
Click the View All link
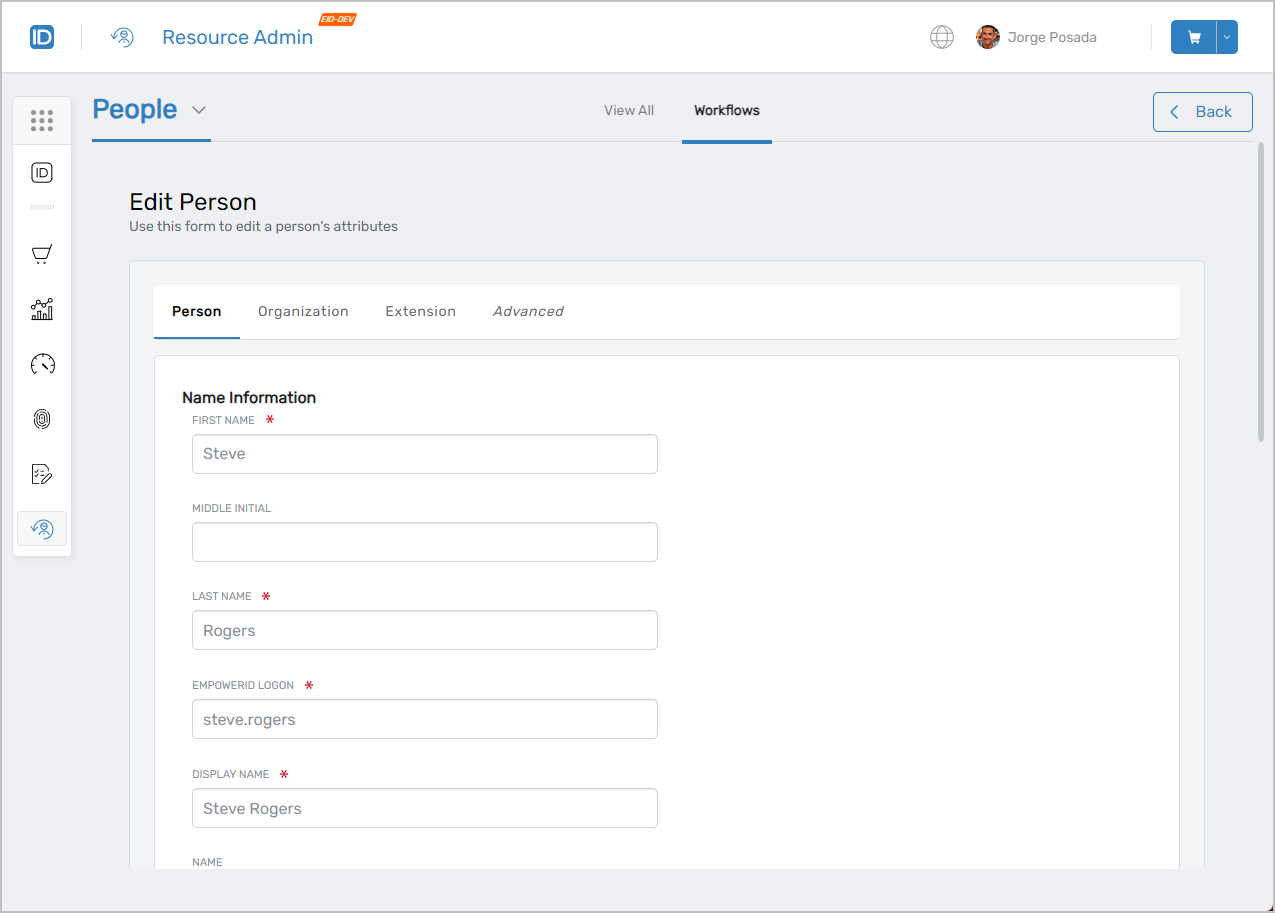tap(629, 111)
